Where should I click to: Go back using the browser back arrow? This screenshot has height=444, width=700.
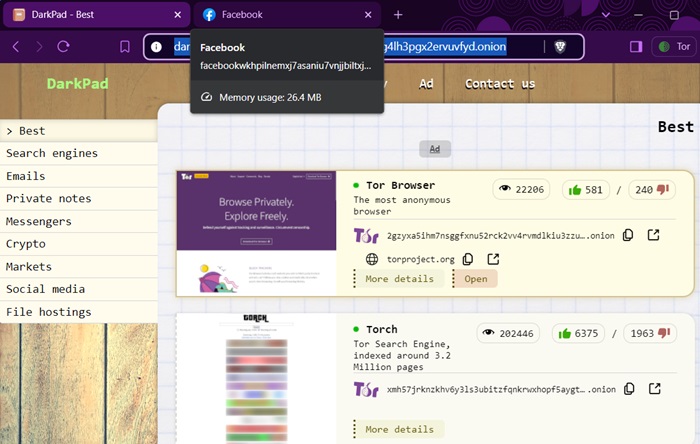[x=16, y=46]
